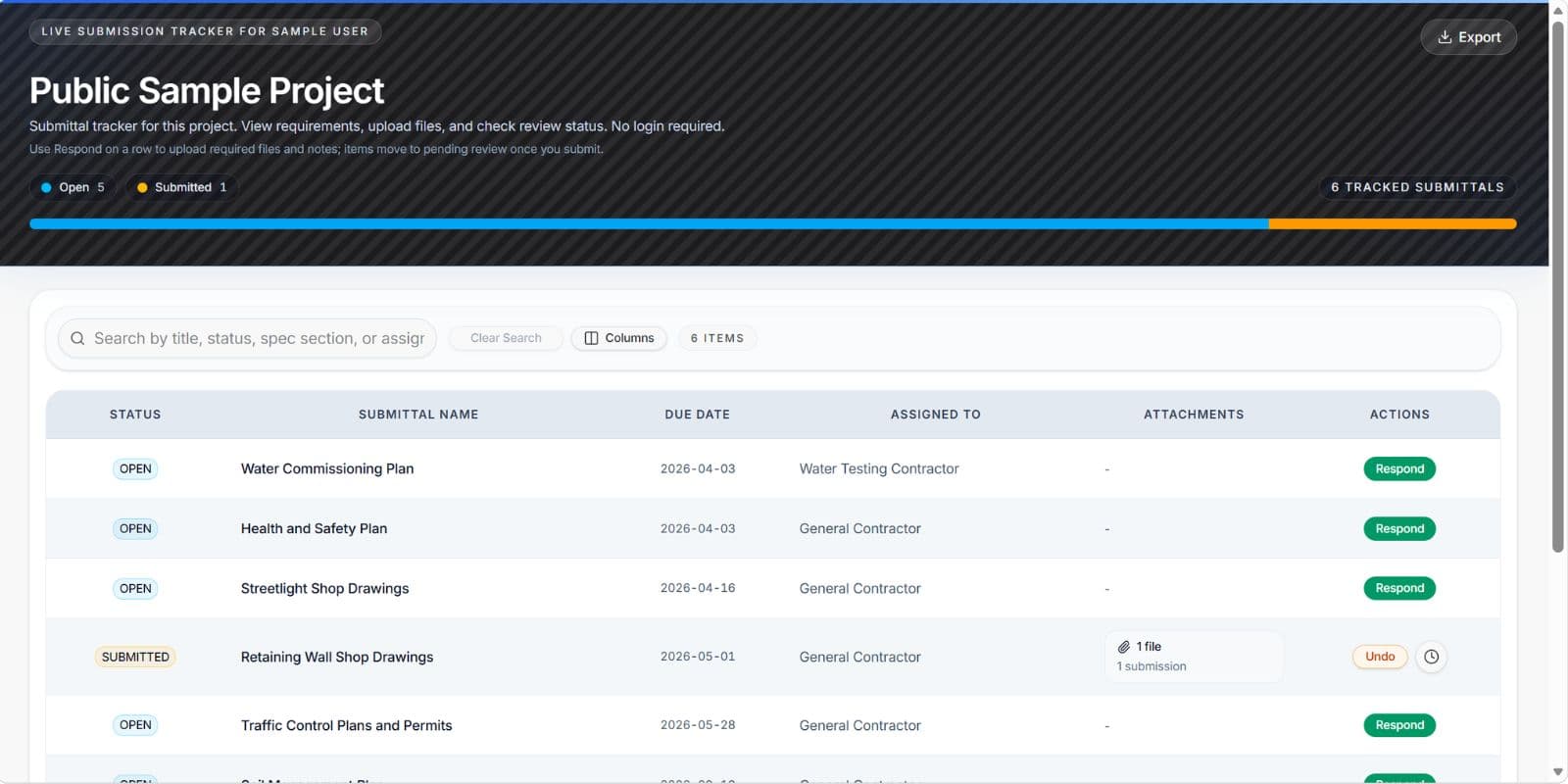Click the download icon in Export button
This screenshot has width=1568, height=784.
point(1445,37)
